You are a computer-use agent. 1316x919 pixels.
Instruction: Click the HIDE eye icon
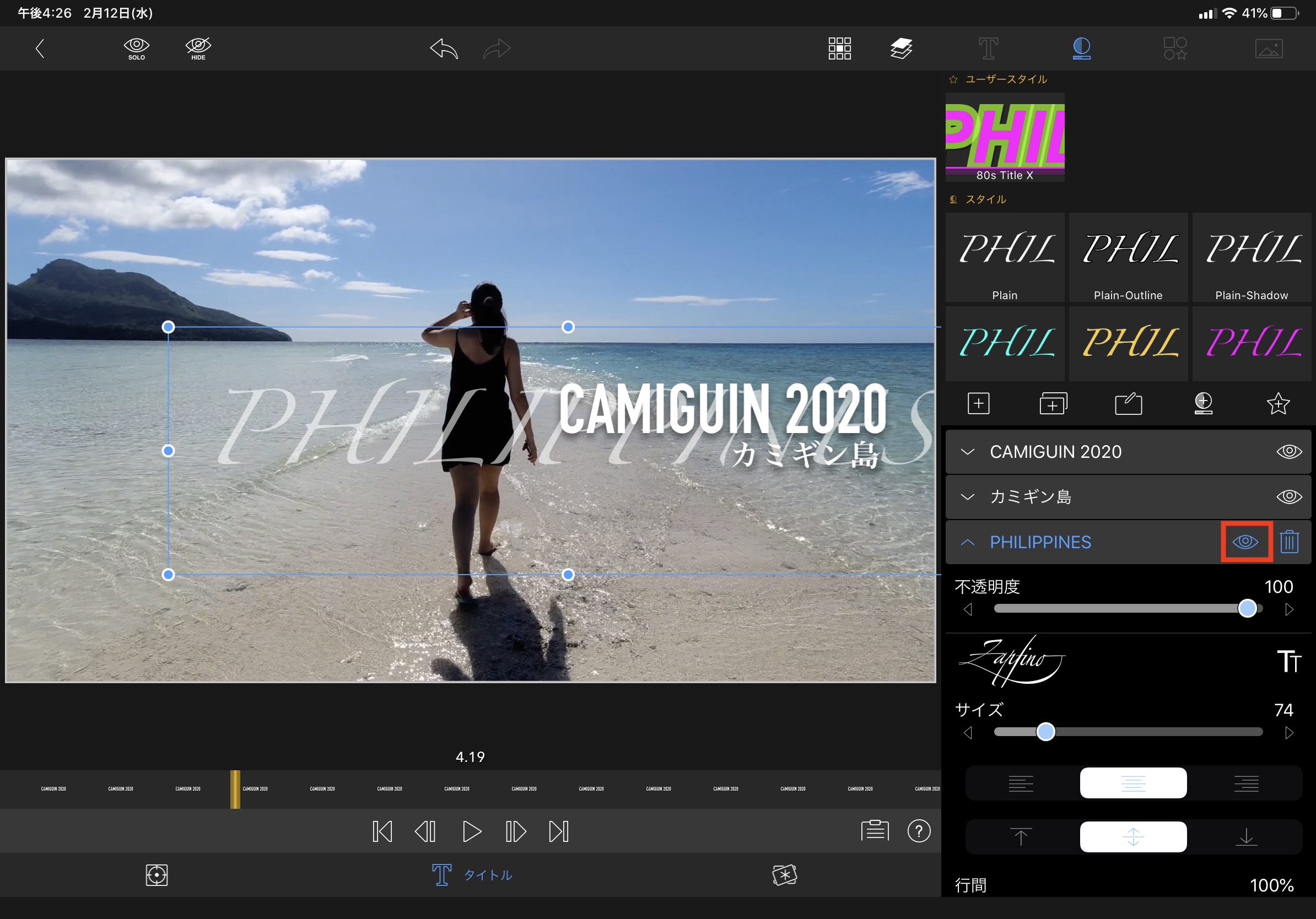(198, 48)
